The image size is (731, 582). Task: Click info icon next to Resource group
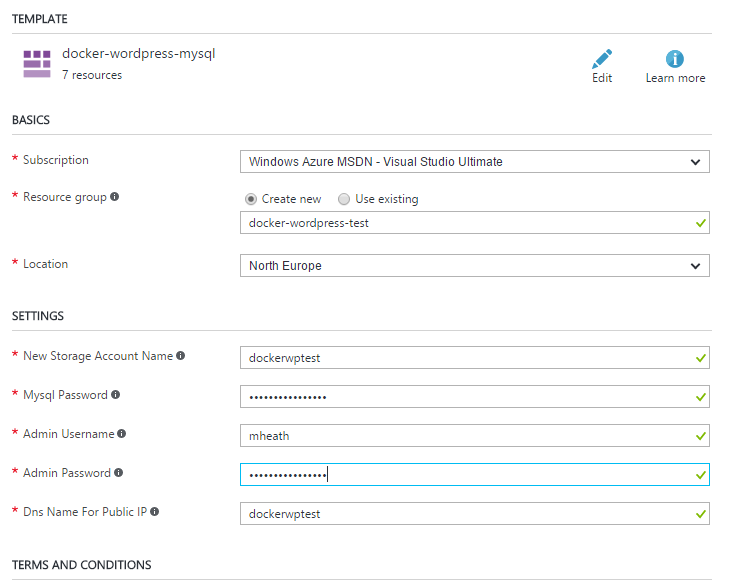click(115, 197)
